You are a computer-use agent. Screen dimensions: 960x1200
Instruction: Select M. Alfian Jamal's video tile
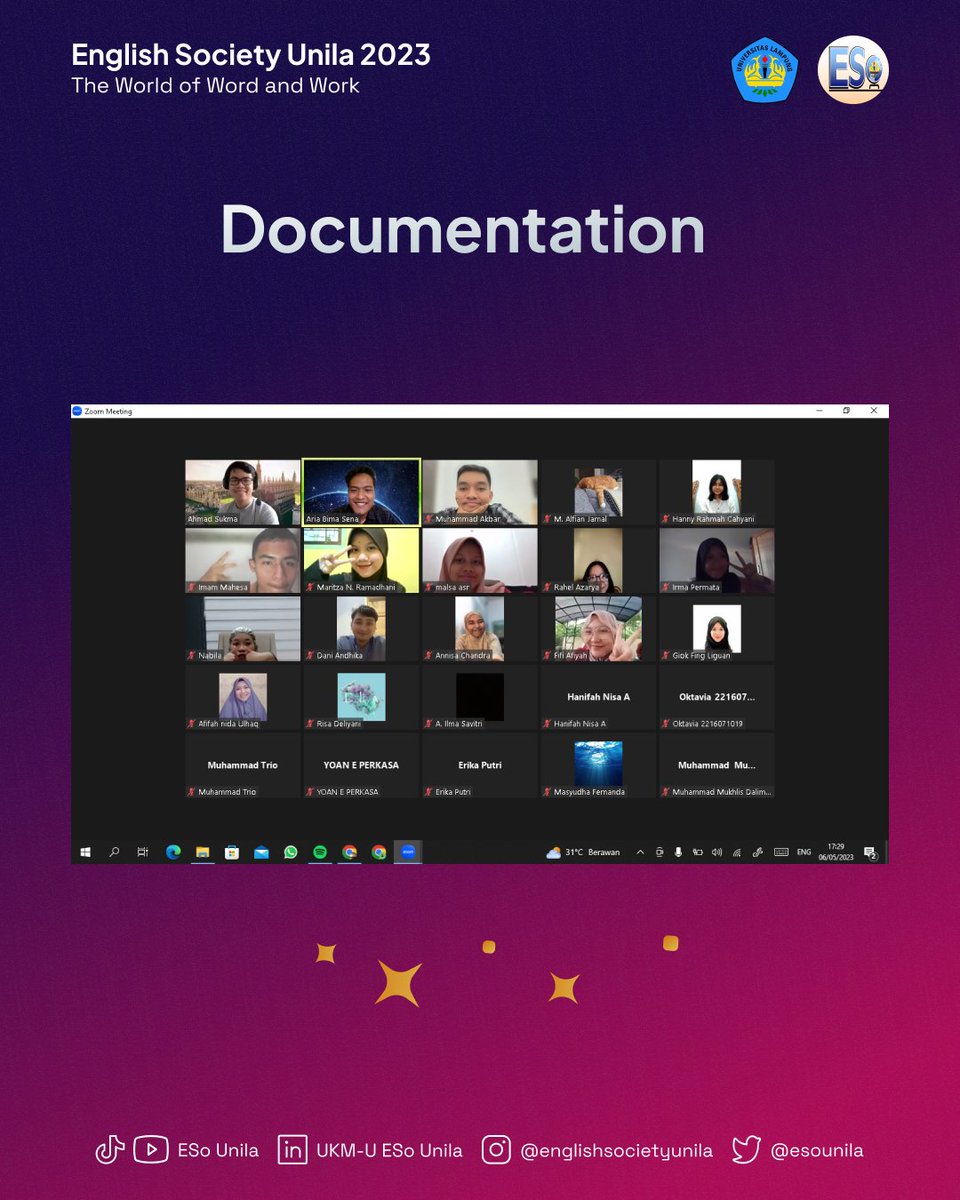click(x=599, y=492)
